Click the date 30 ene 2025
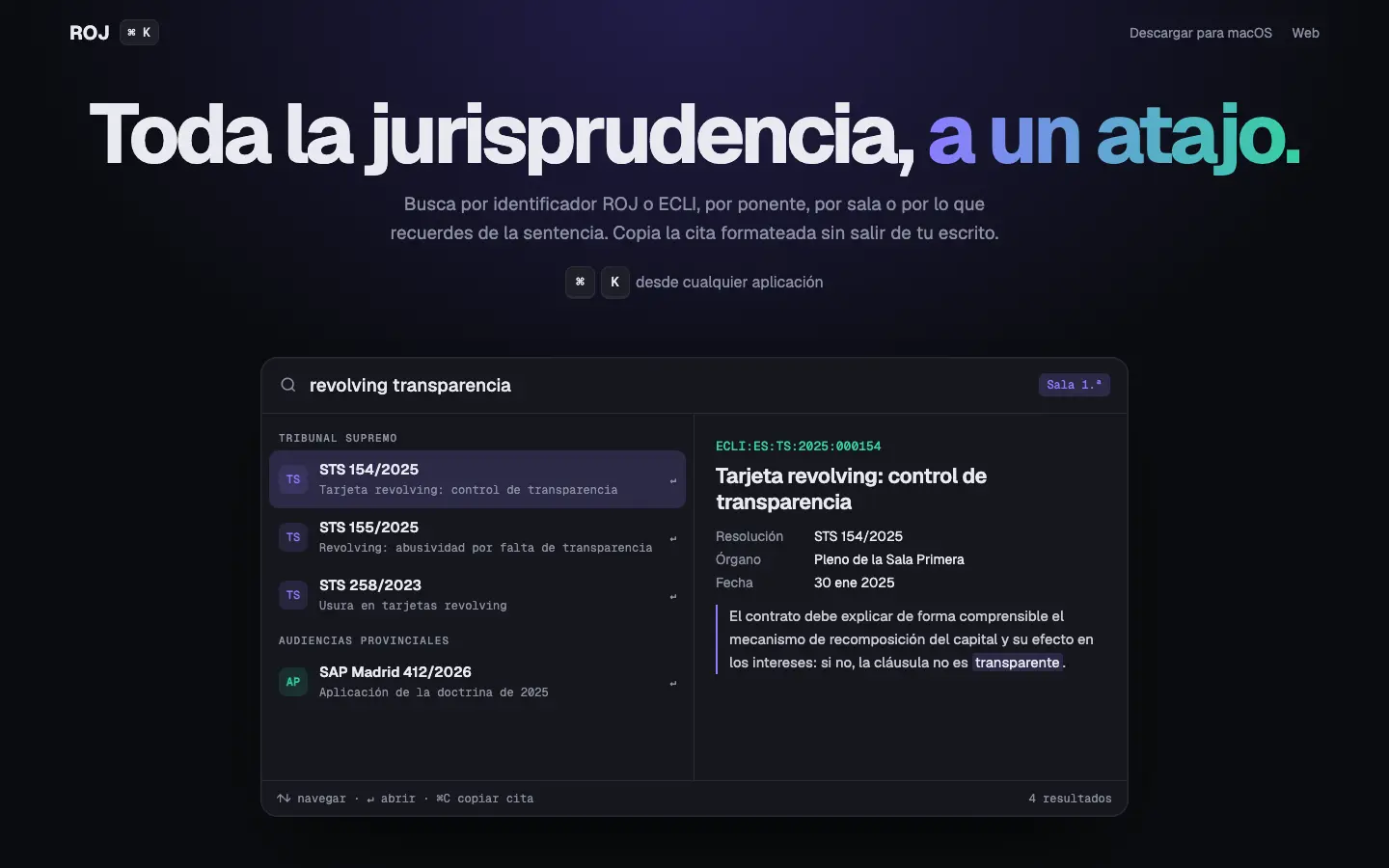 (855, 583)
